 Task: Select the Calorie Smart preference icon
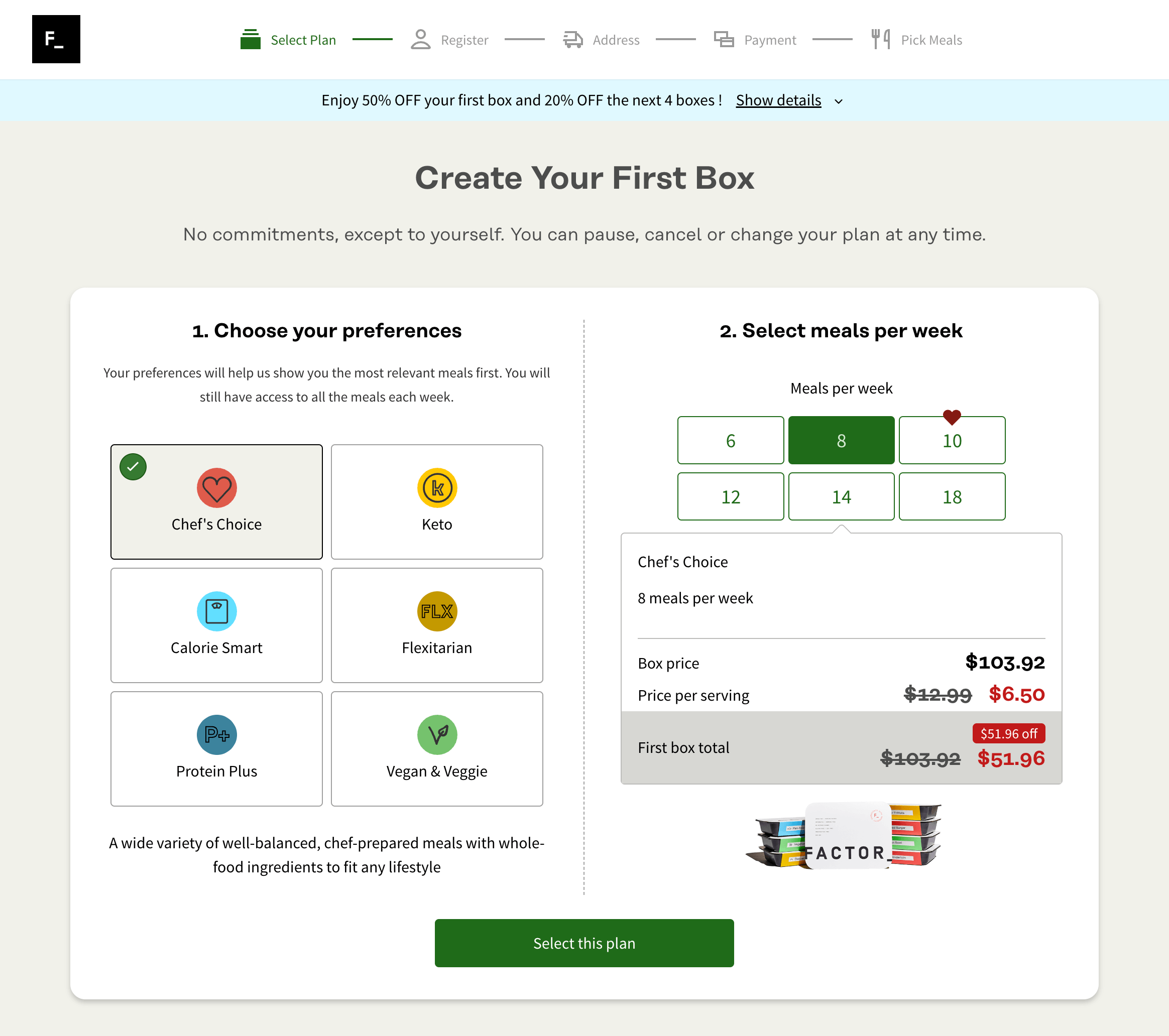216,609
